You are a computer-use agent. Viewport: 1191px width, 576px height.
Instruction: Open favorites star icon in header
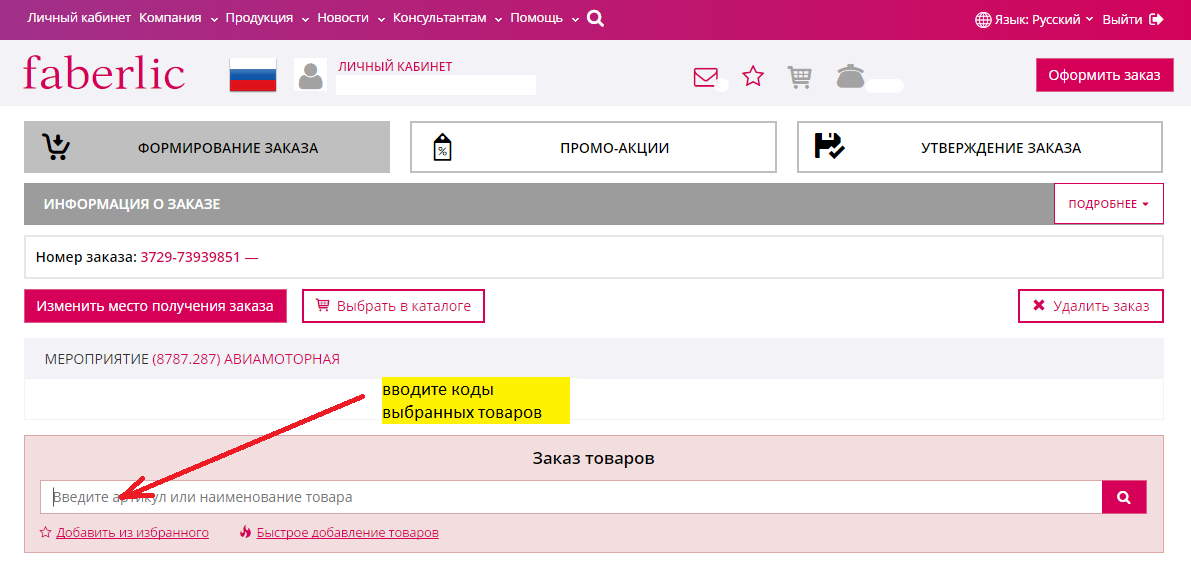[x=753, y=76]
